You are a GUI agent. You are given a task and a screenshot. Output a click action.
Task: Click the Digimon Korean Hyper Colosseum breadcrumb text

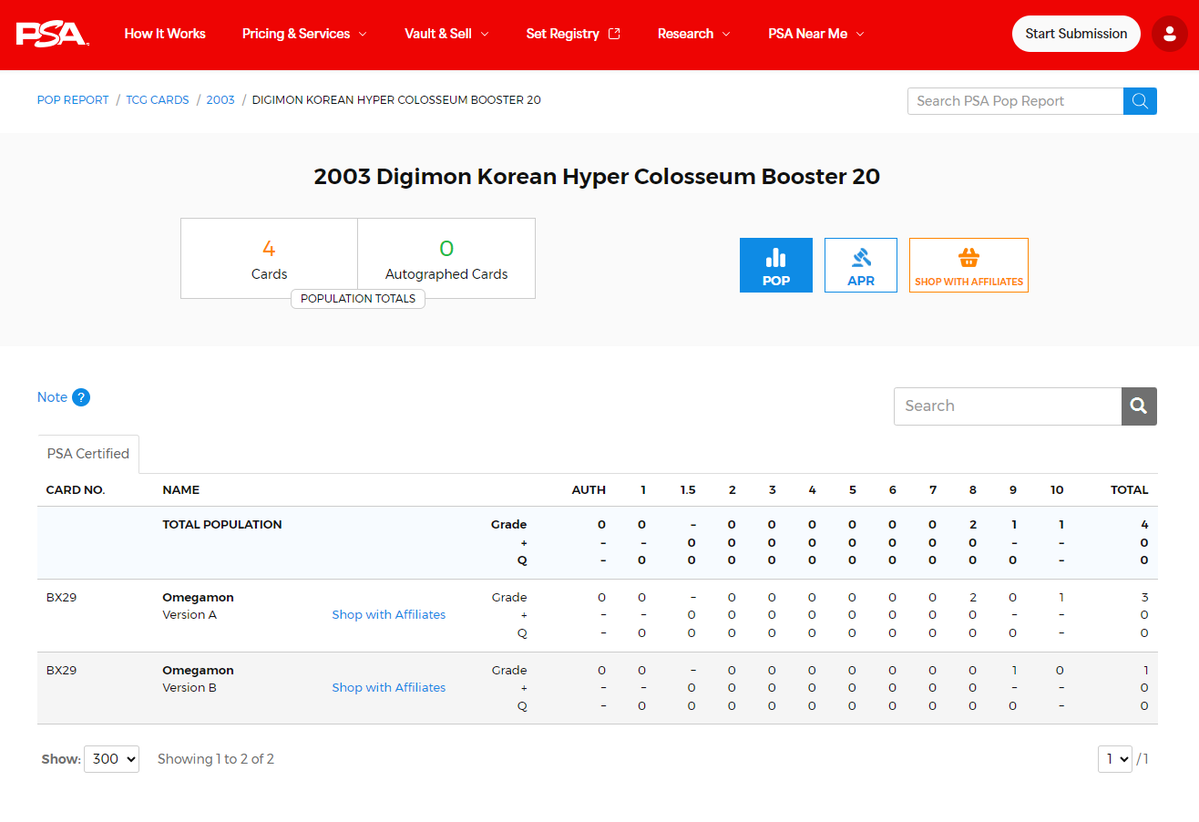[x=396, y=100]
